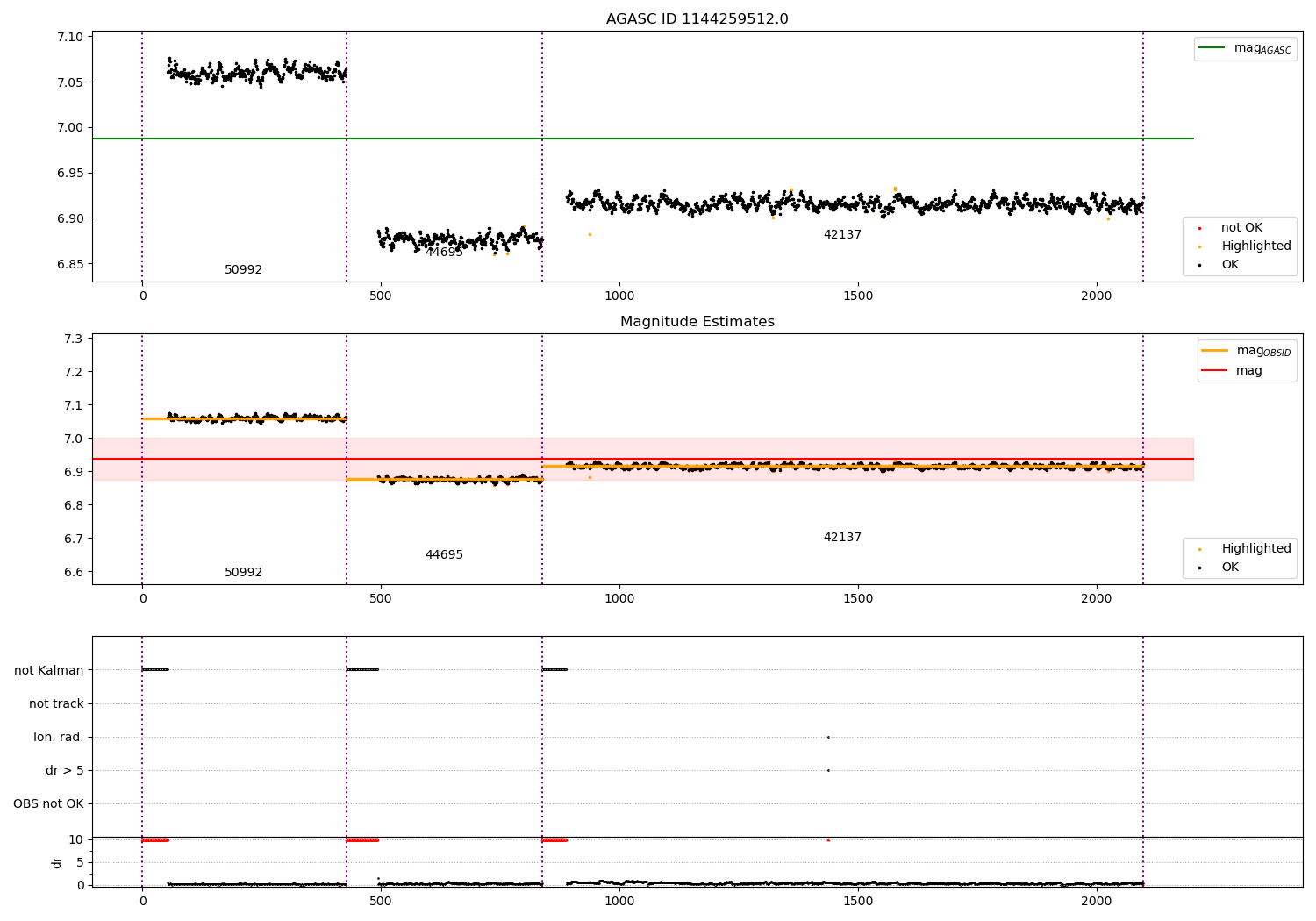This screenshot has width=1316, height=921.
Task: Click the 50992 annotation in the top plot
Action: (243, 270)
